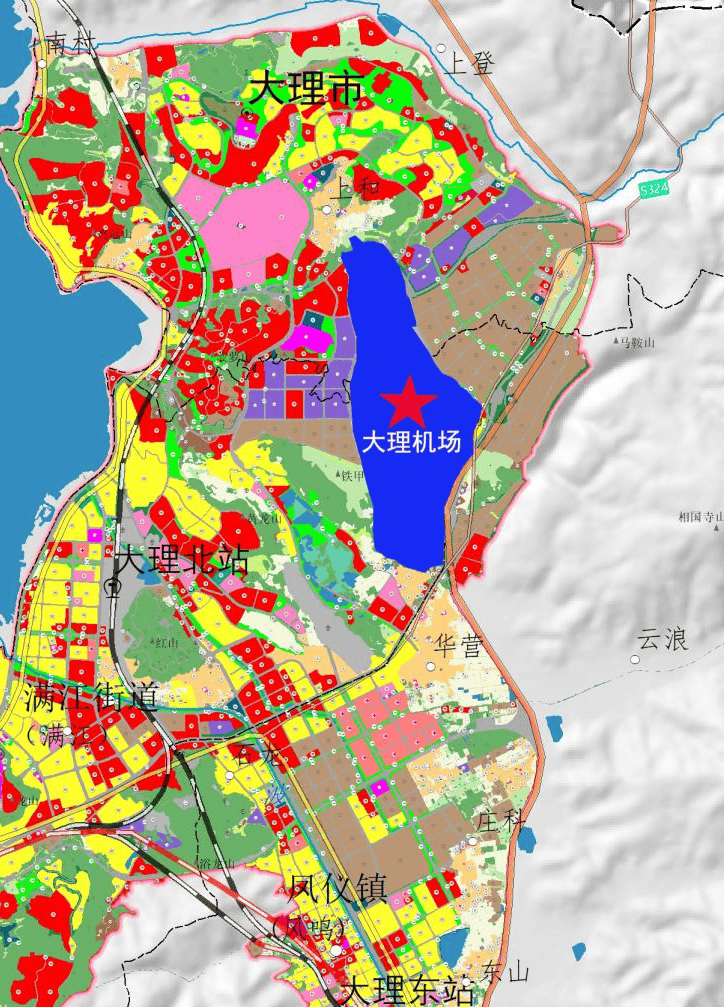Select the 红山 mountain label
726x1008 pixels.
[x=166, y=642]
